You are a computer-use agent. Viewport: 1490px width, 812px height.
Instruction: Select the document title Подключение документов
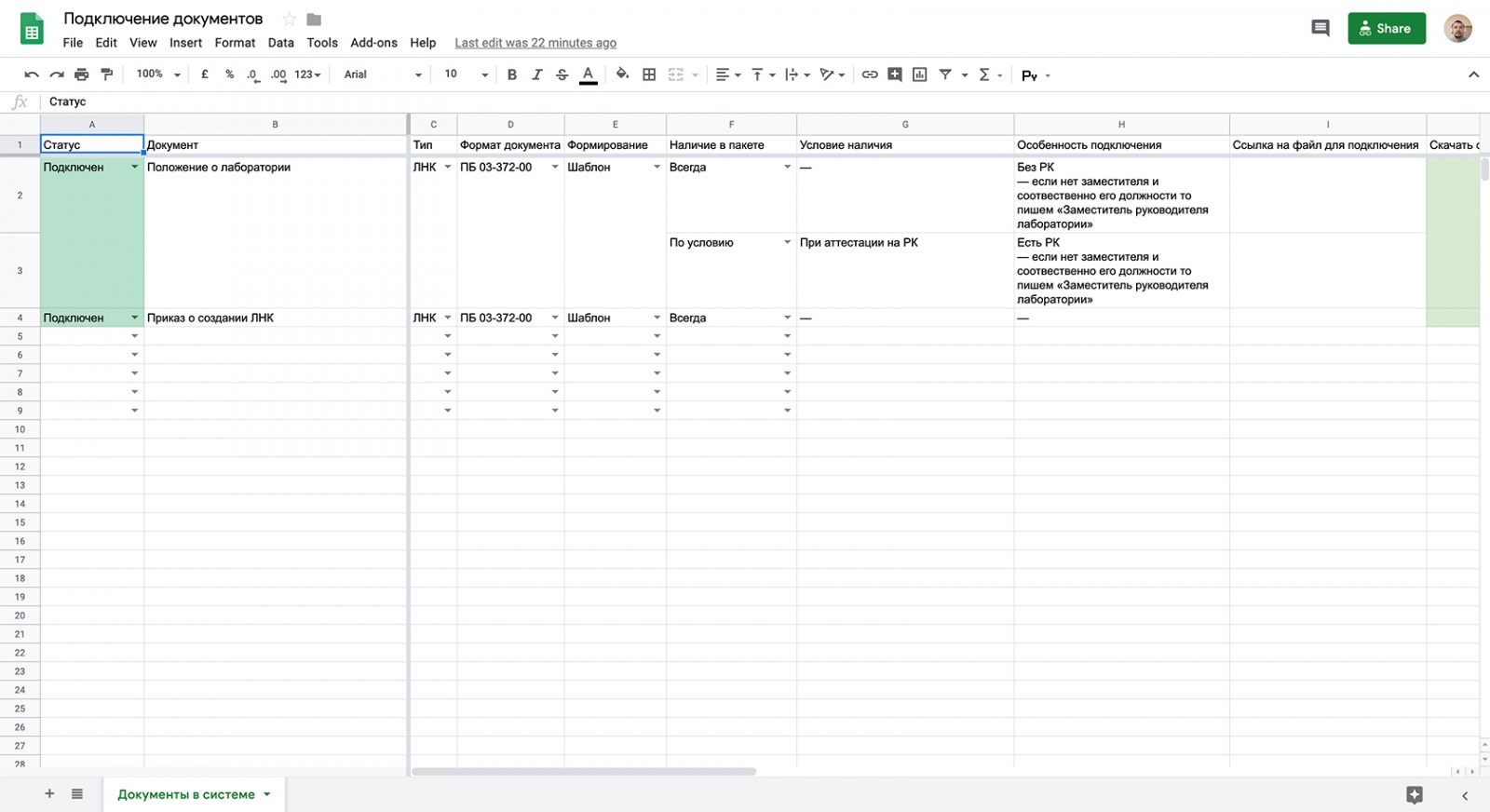coord(163,19)
